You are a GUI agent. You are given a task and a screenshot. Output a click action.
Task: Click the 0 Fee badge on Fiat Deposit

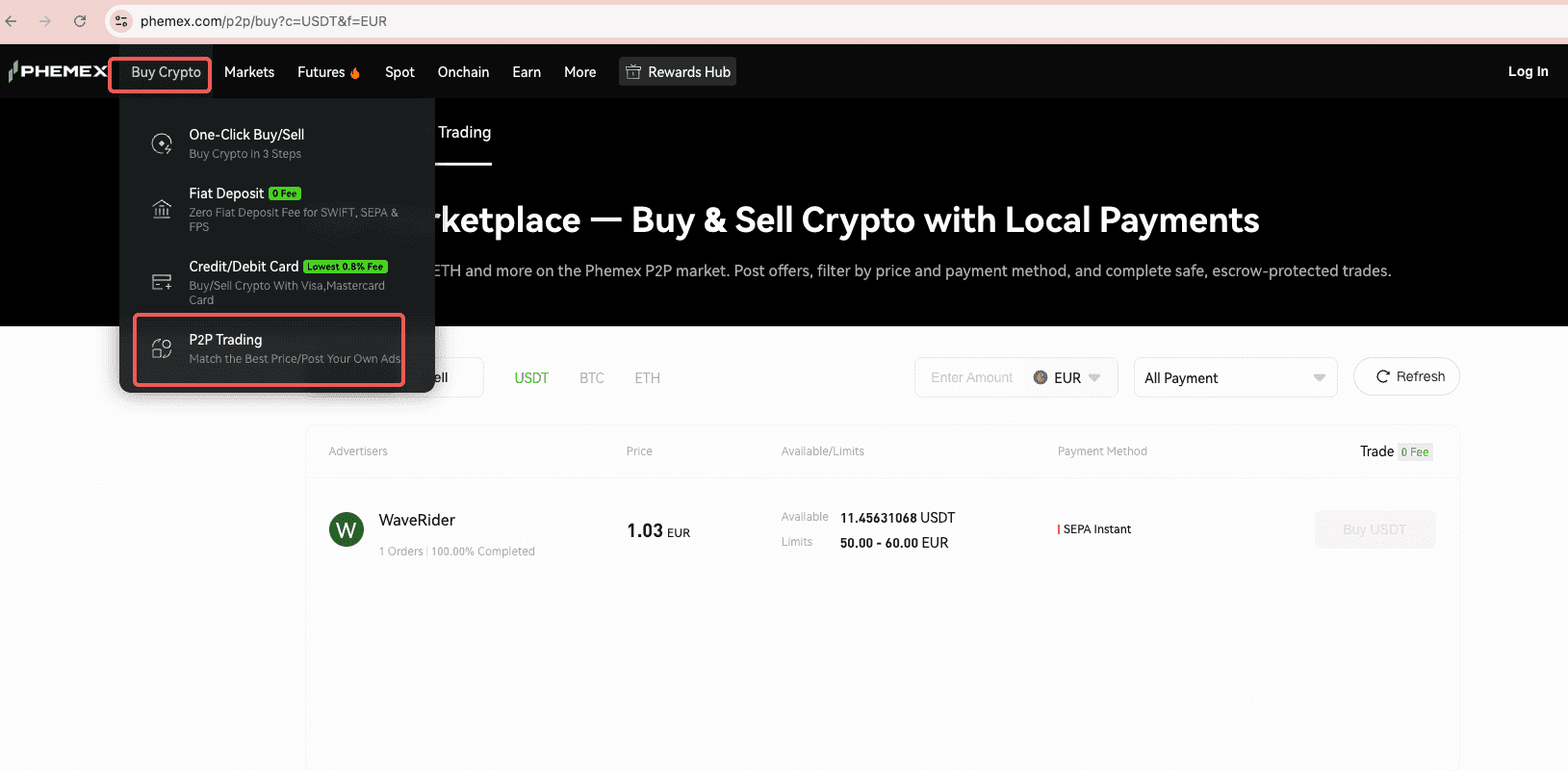(x=285, y=193)
